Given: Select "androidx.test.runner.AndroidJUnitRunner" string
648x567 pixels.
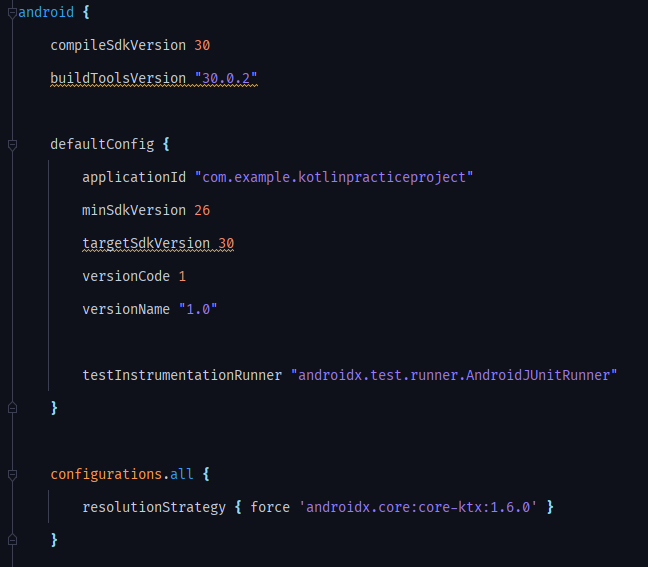Looking at the screenshot, I should [454, 375].
